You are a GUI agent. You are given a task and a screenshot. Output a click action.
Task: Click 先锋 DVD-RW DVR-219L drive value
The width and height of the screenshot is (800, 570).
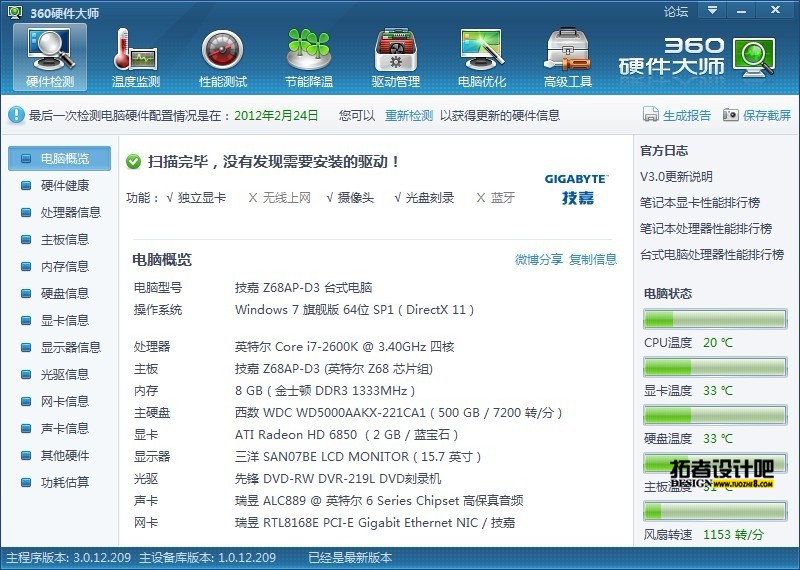point(338,479)
